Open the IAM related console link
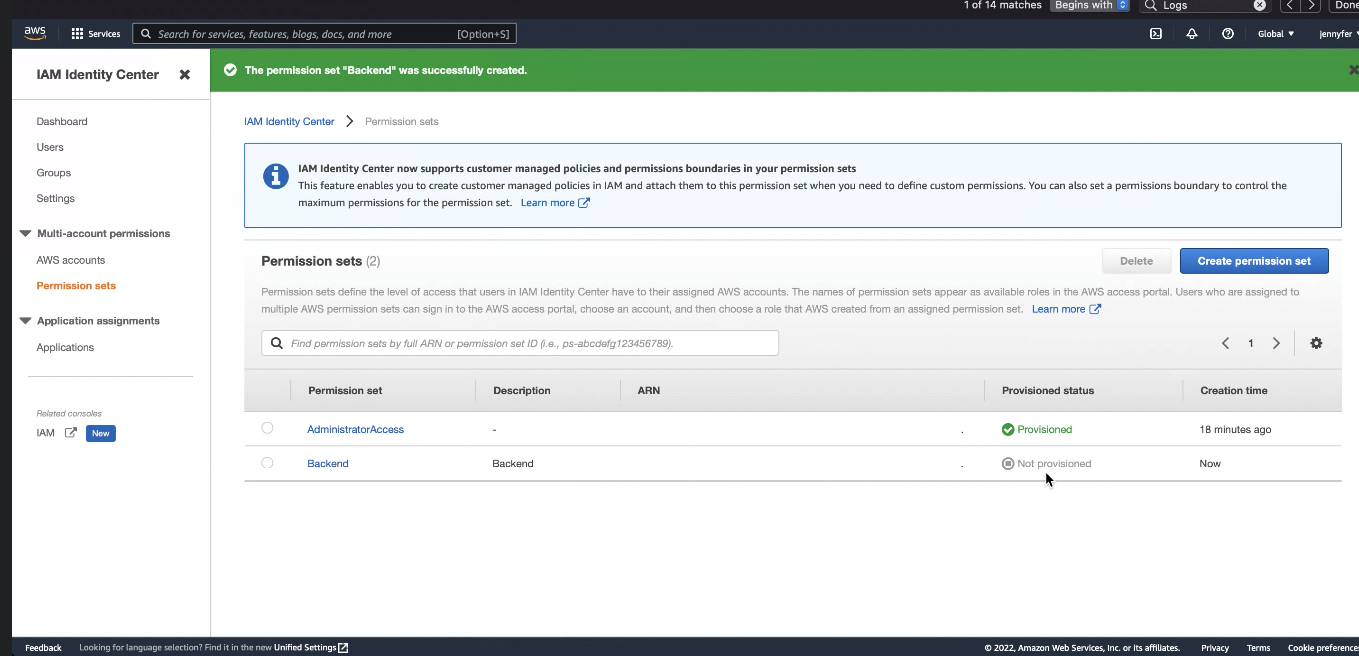The height and width of the screenshot is (656, 1359). [x=46, y=433]
